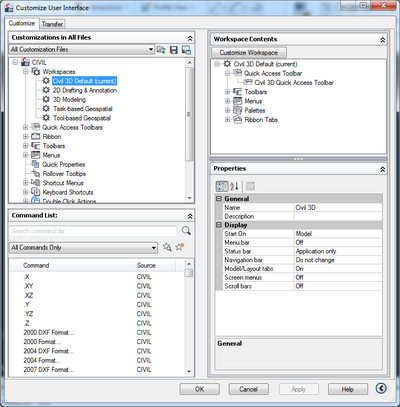Select the Civil 3D Default (current) workspace
The image size is (400, 407).
[x=84, y=81]
